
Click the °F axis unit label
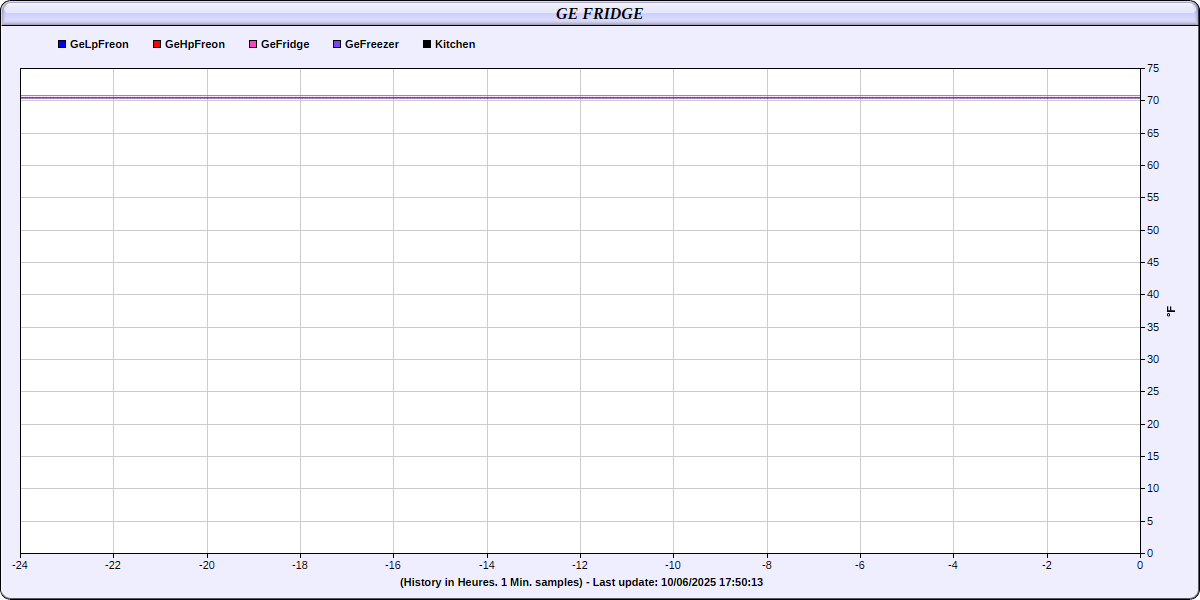(1171, 311)
